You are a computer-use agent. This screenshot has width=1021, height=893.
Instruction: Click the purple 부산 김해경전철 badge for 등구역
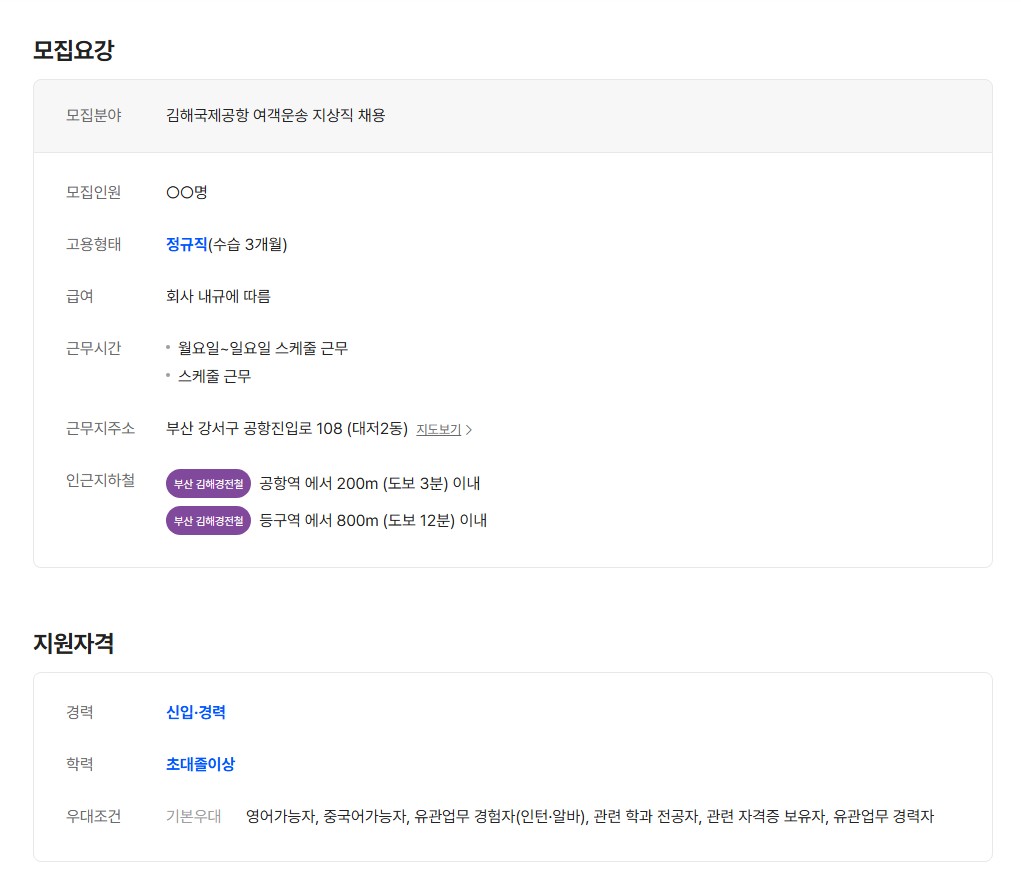(208, 521)
